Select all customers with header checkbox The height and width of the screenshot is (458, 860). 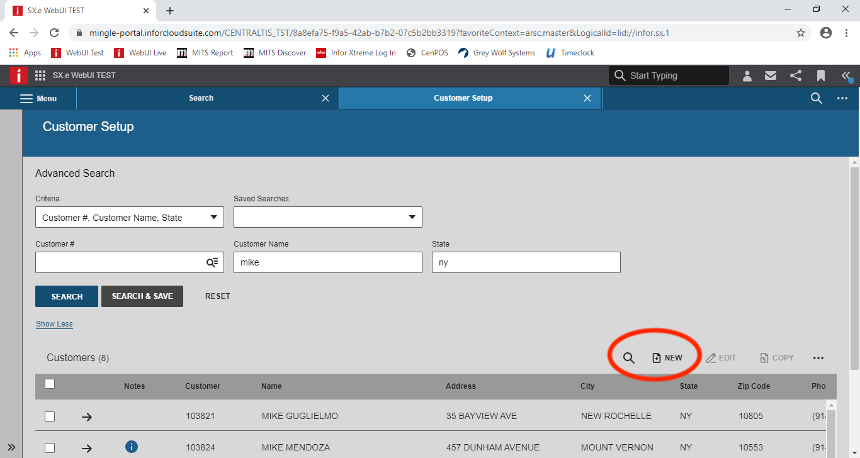(x=50, y=384)
